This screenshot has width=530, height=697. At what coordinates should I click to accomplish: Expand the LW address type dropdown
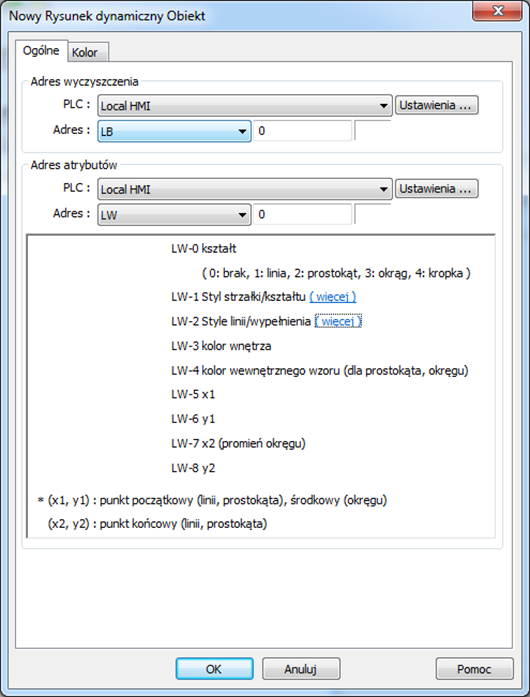pos(174,215)
